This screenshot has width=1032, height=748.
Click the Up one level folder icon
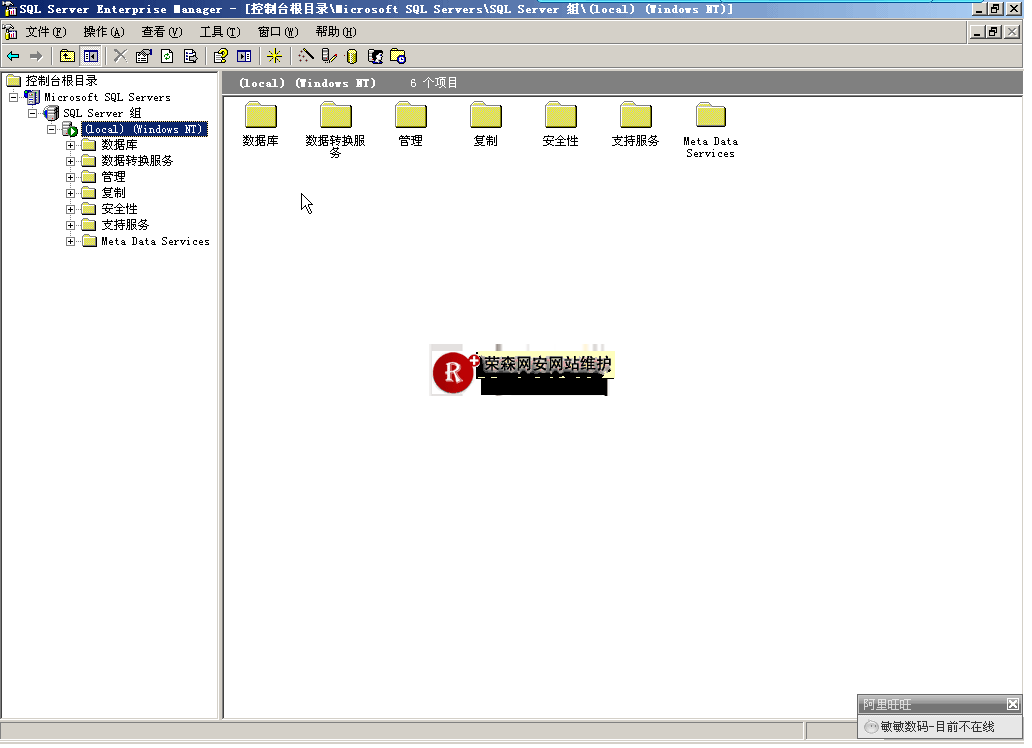[x=67, y=56]
